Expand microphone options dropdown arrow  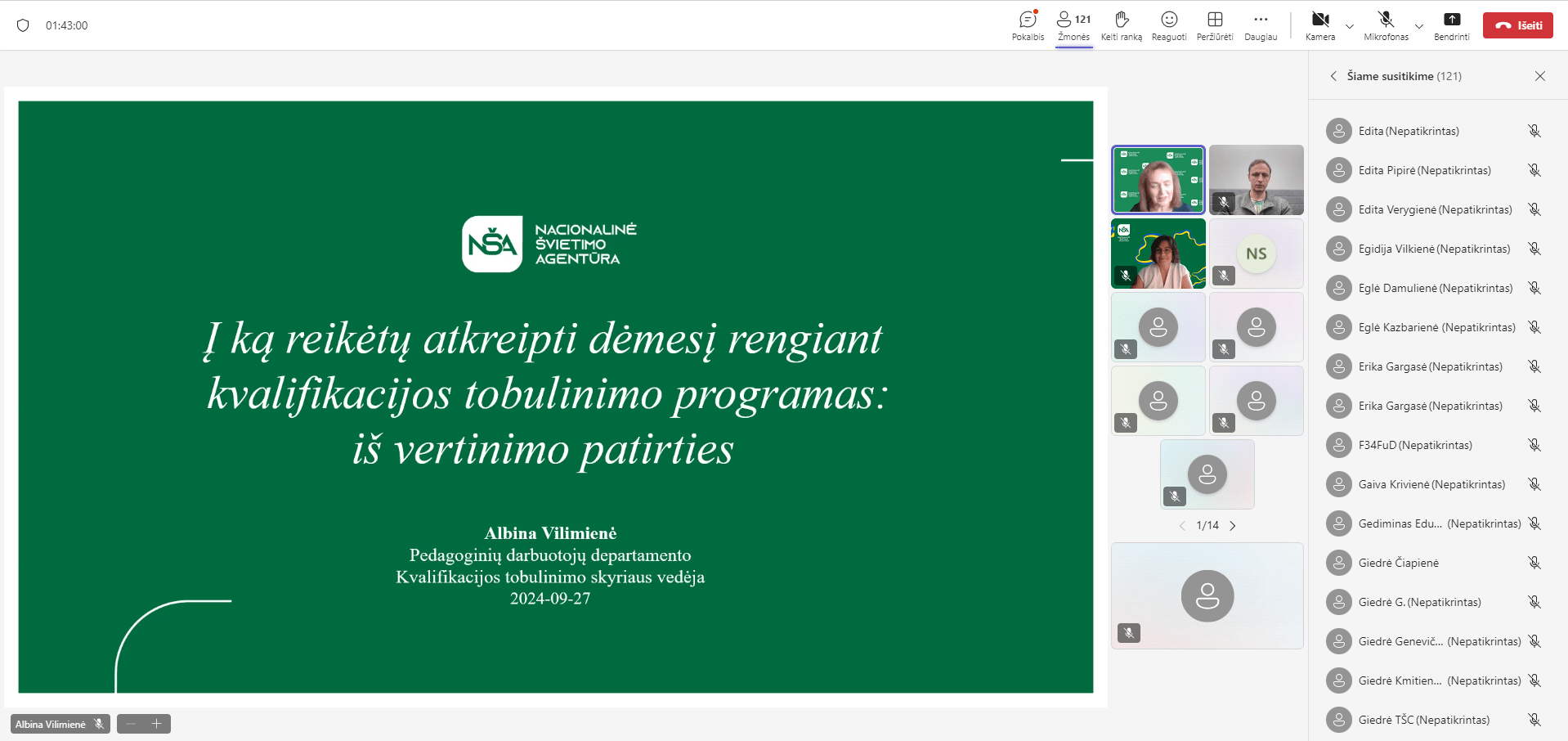[1419, 26]
